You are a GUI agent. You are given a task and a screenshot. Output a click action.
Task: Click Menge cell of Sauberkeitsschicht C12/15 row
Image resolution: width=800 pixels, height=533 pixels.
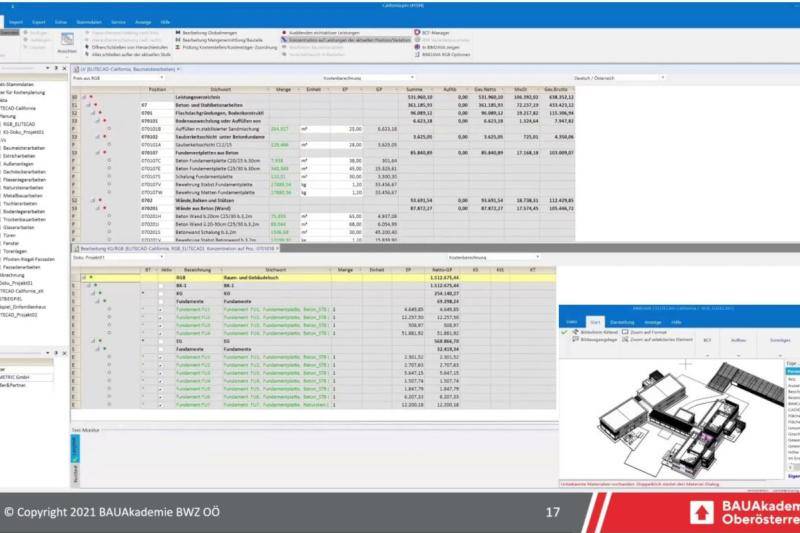point(285,145)
